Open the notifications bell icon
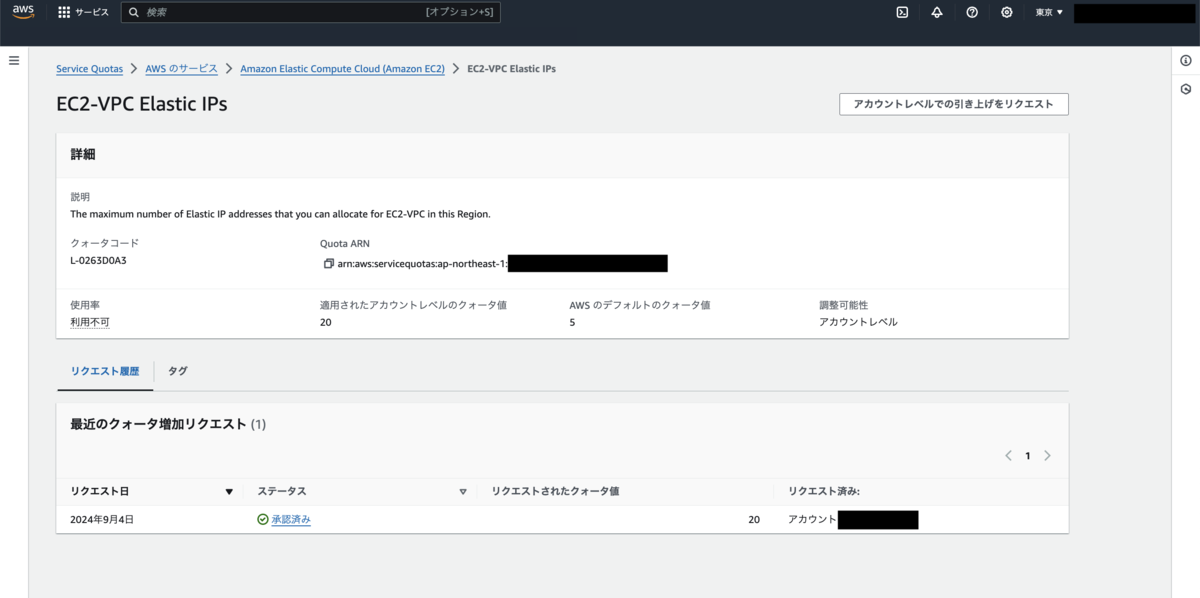 [937, 12]
